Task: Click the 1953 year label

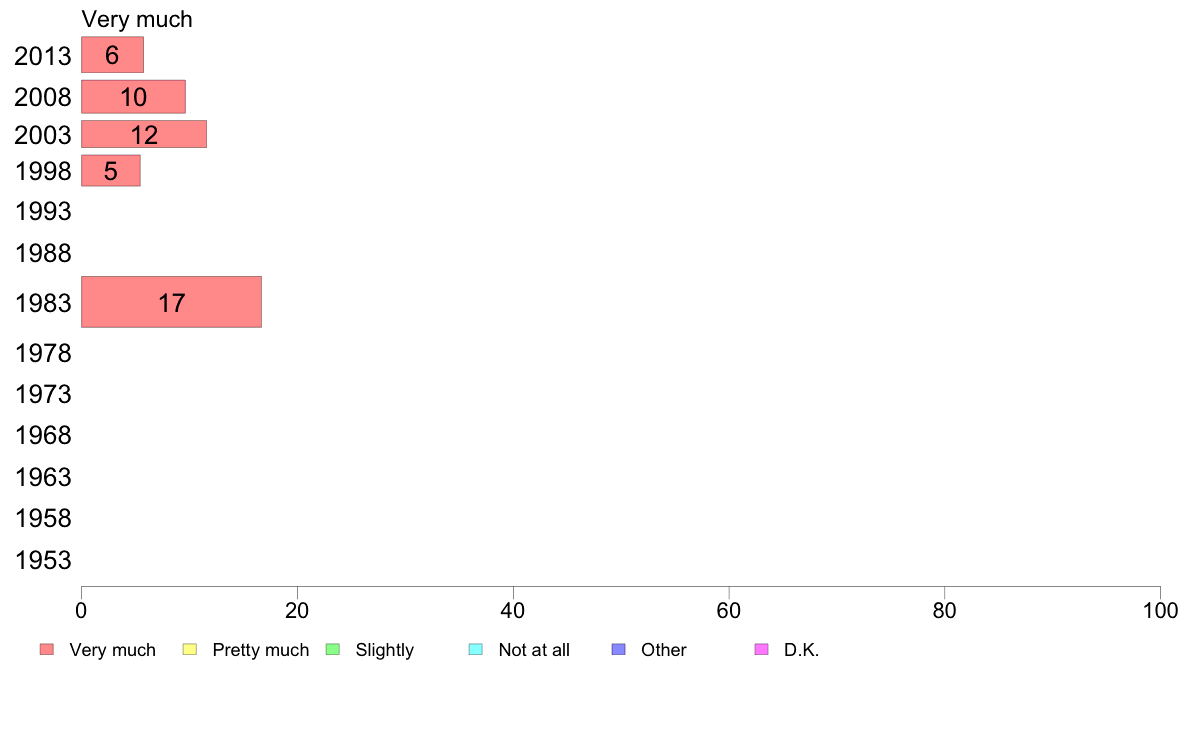Action: 43,560
